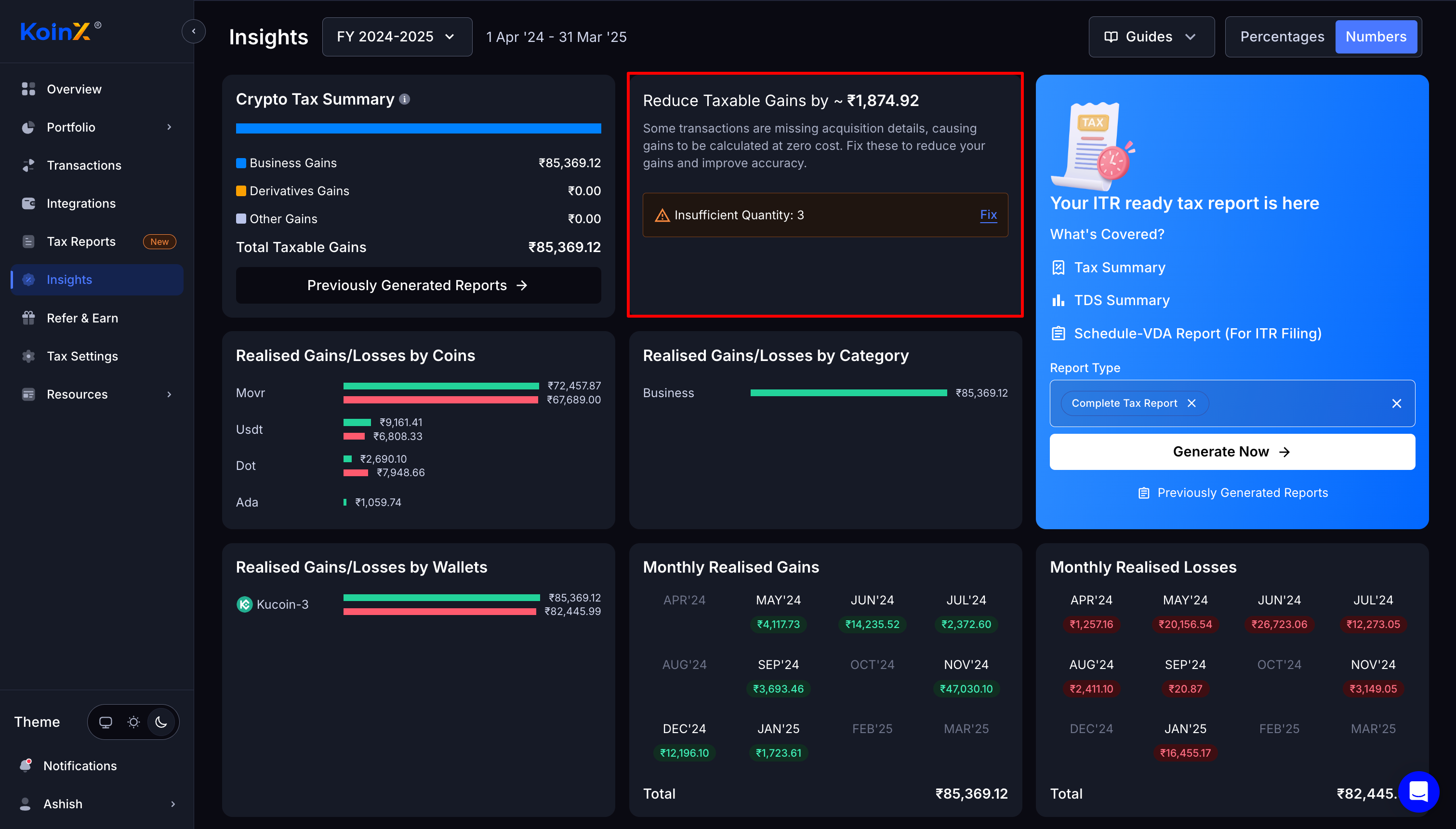The width and height of the screenshot is (1456, 829).
Task: Toggle view to Percentages
Action: (x=1282, y=37)
